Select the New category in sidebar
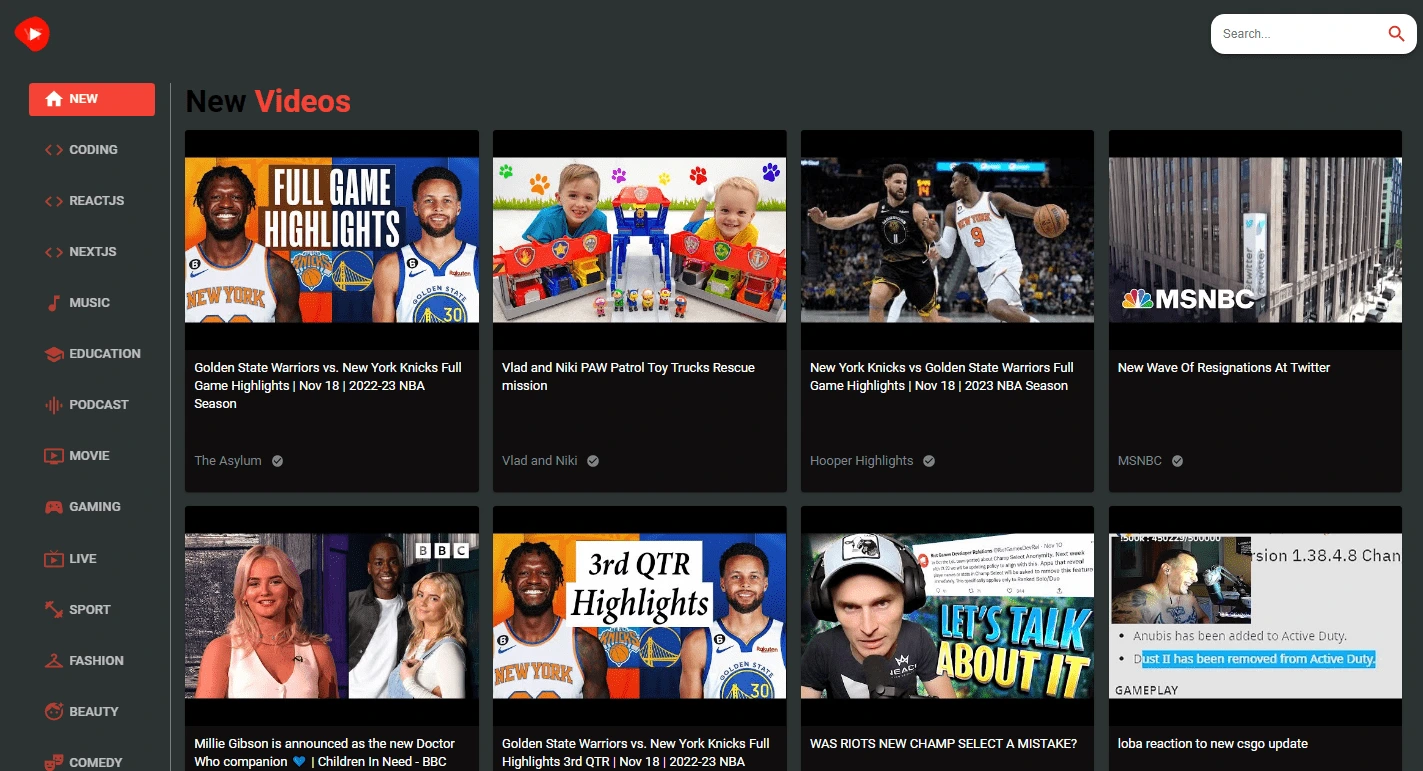Image resolution: width=1423 pixels, height=771 pixels. [x=91, y=99]
